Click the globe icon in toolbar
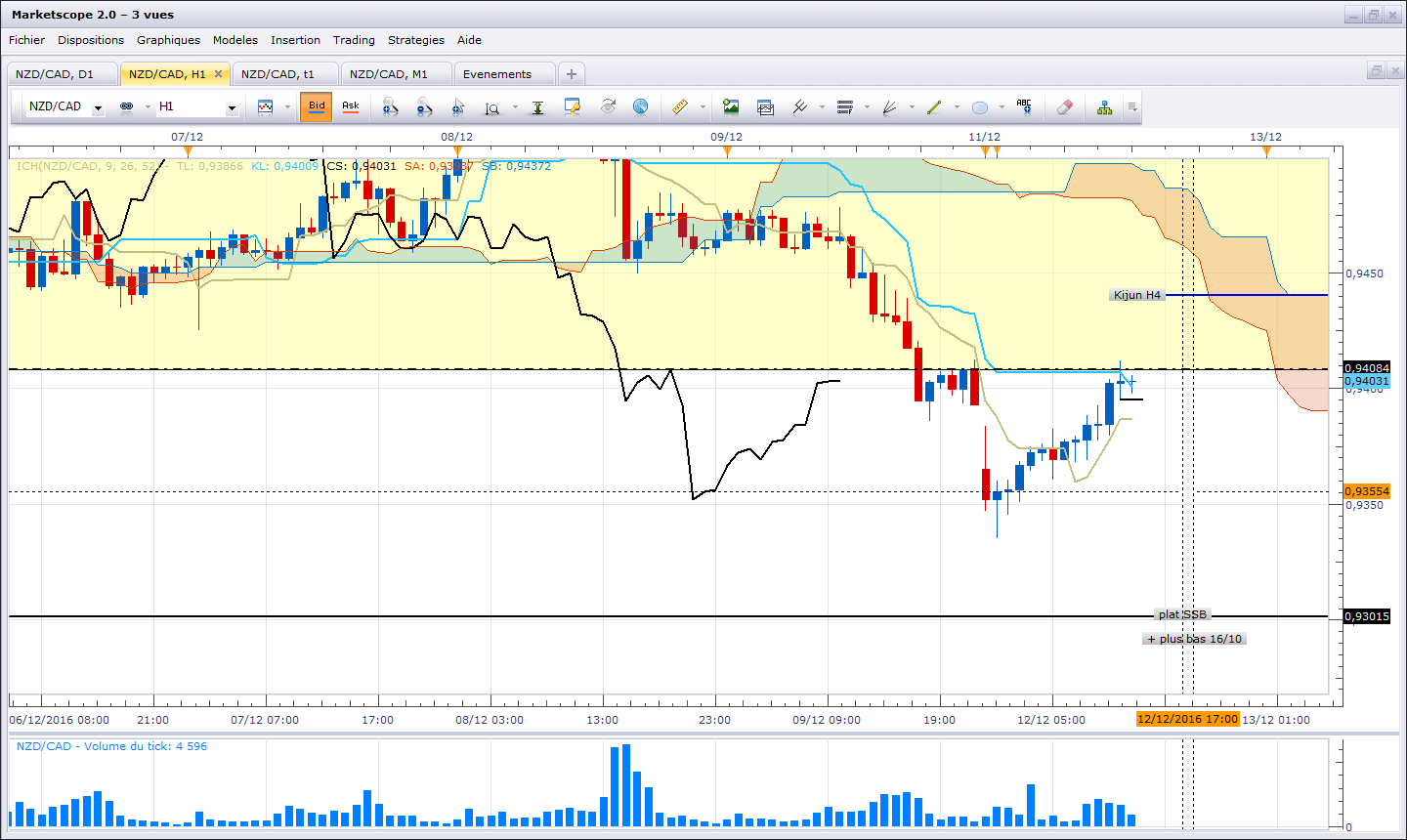 coord(641,107)
